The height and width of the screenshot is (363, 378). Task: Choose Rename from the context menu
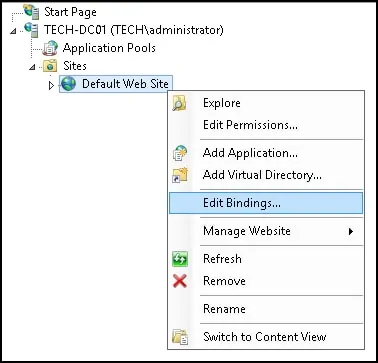224,309
